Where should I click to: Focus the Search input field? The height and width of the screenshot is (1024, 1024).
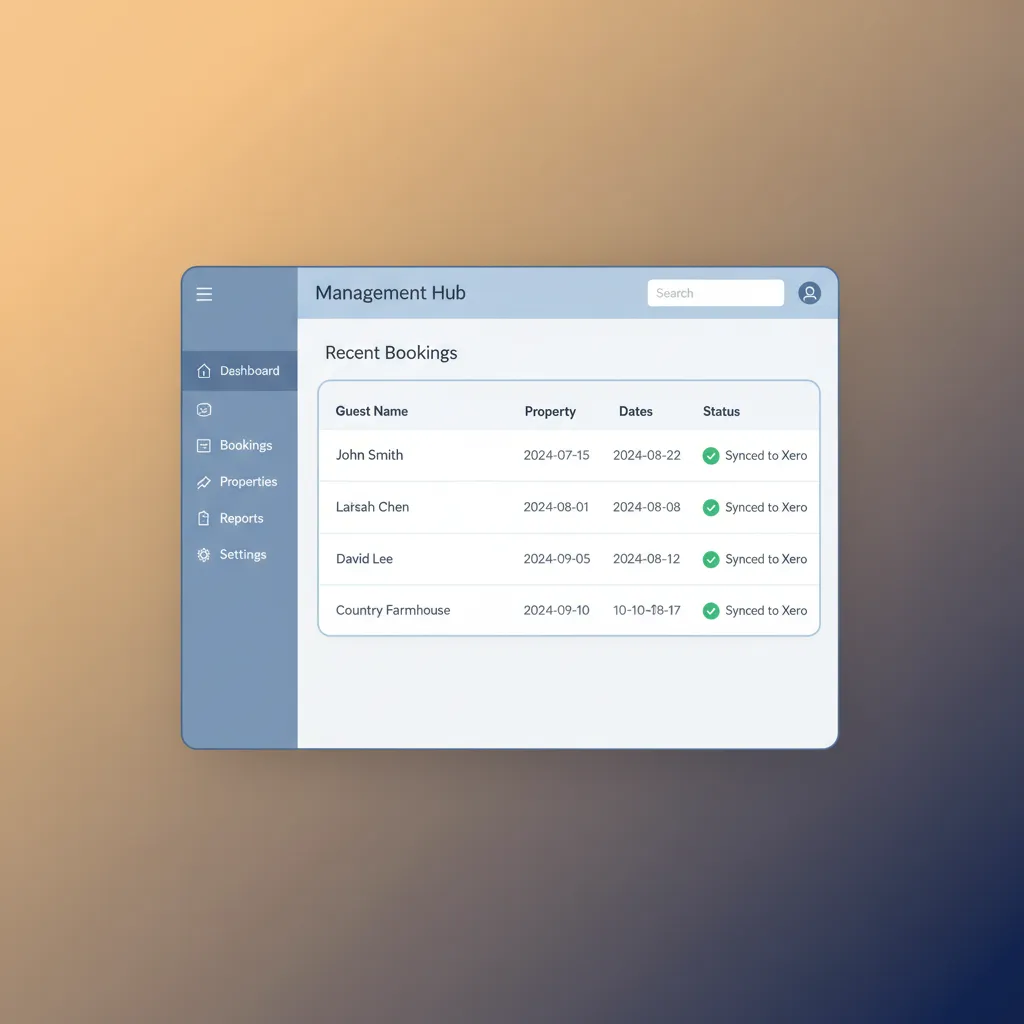[x=716, y=293]
